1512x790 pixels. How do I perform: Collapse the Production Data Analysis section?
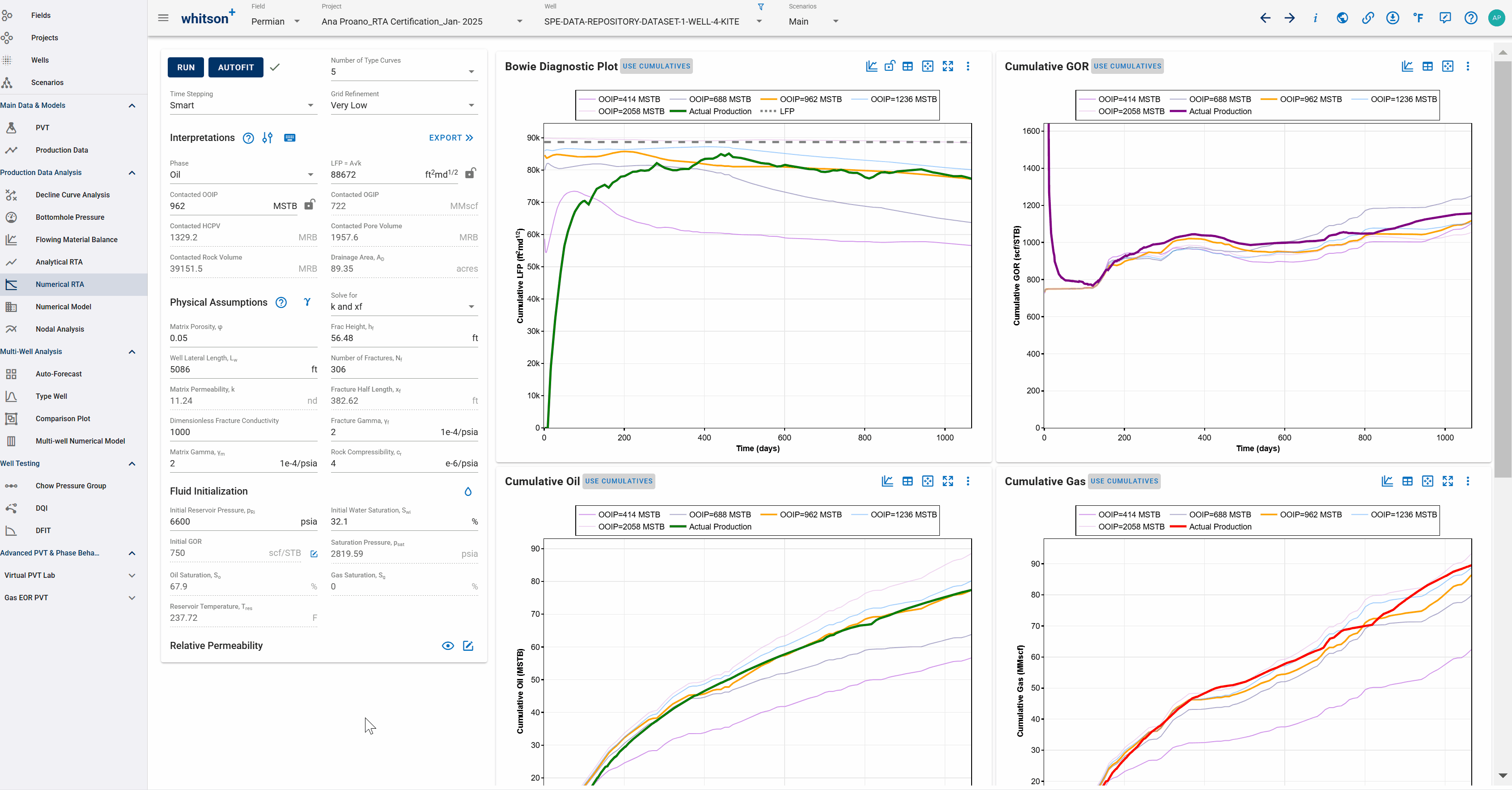132,173
